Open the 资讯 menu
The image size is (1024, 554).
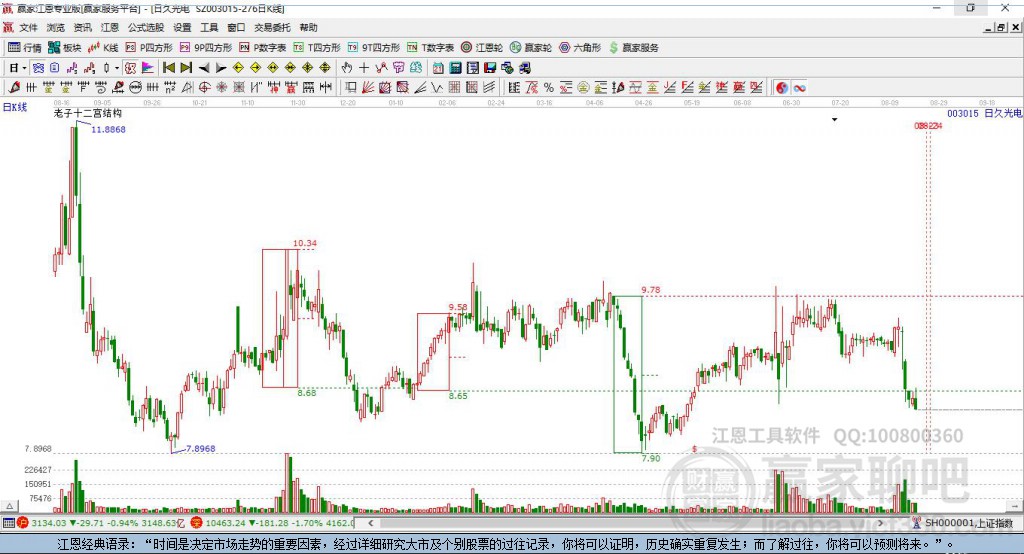click(82, 27)
